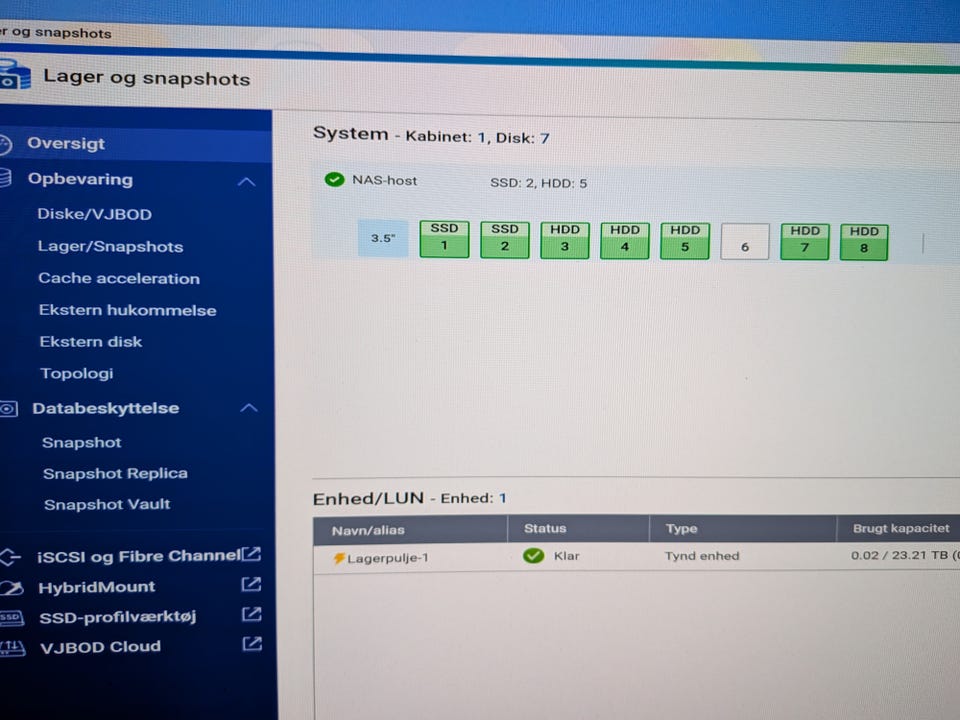This screenshot has height=720, width=960.
Task: Open iSCSI og Fibre Channel link
Action: 138,556
